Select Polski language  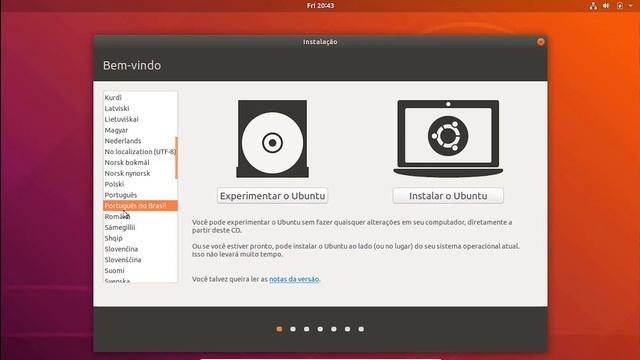pyautogui.click(x=140, y=184)
